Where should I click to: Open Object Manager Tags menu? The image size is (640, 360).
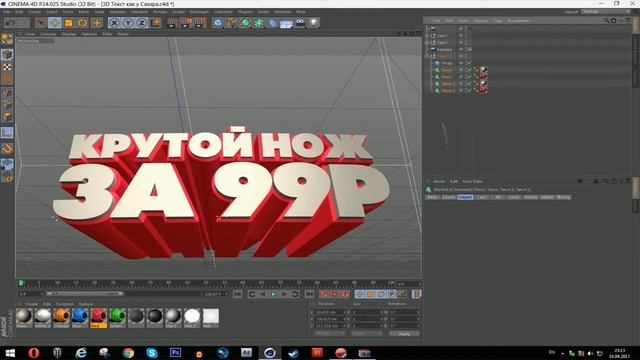[x=498, y=20]
